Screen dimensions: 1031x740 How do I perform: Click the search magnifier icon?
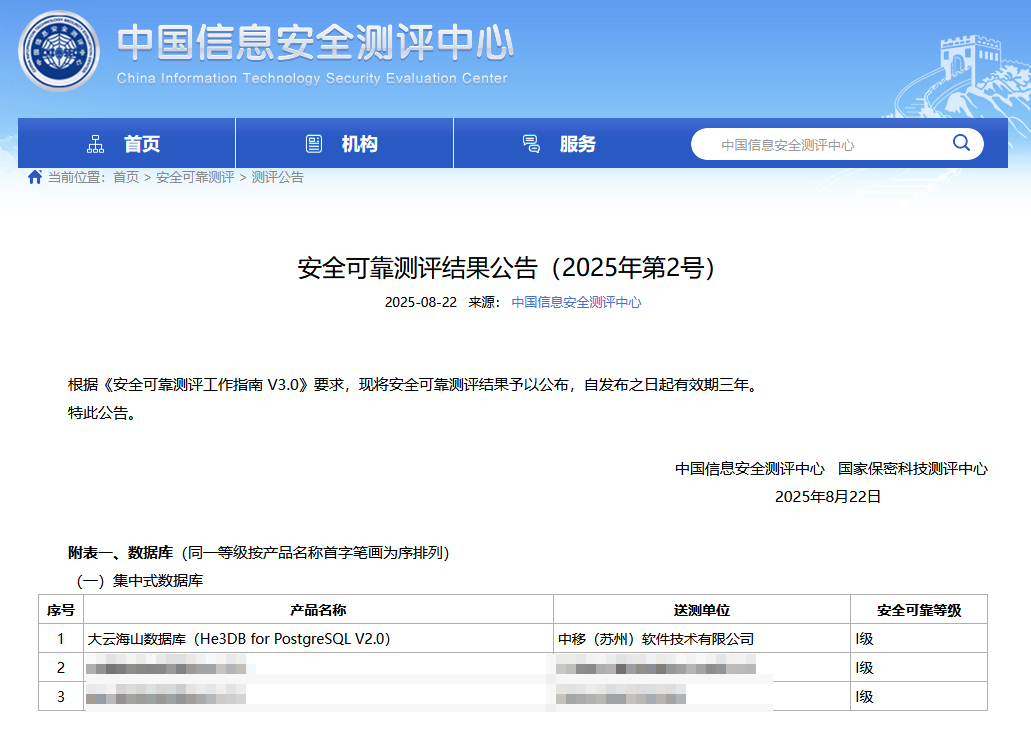click(x=961, y=143)
